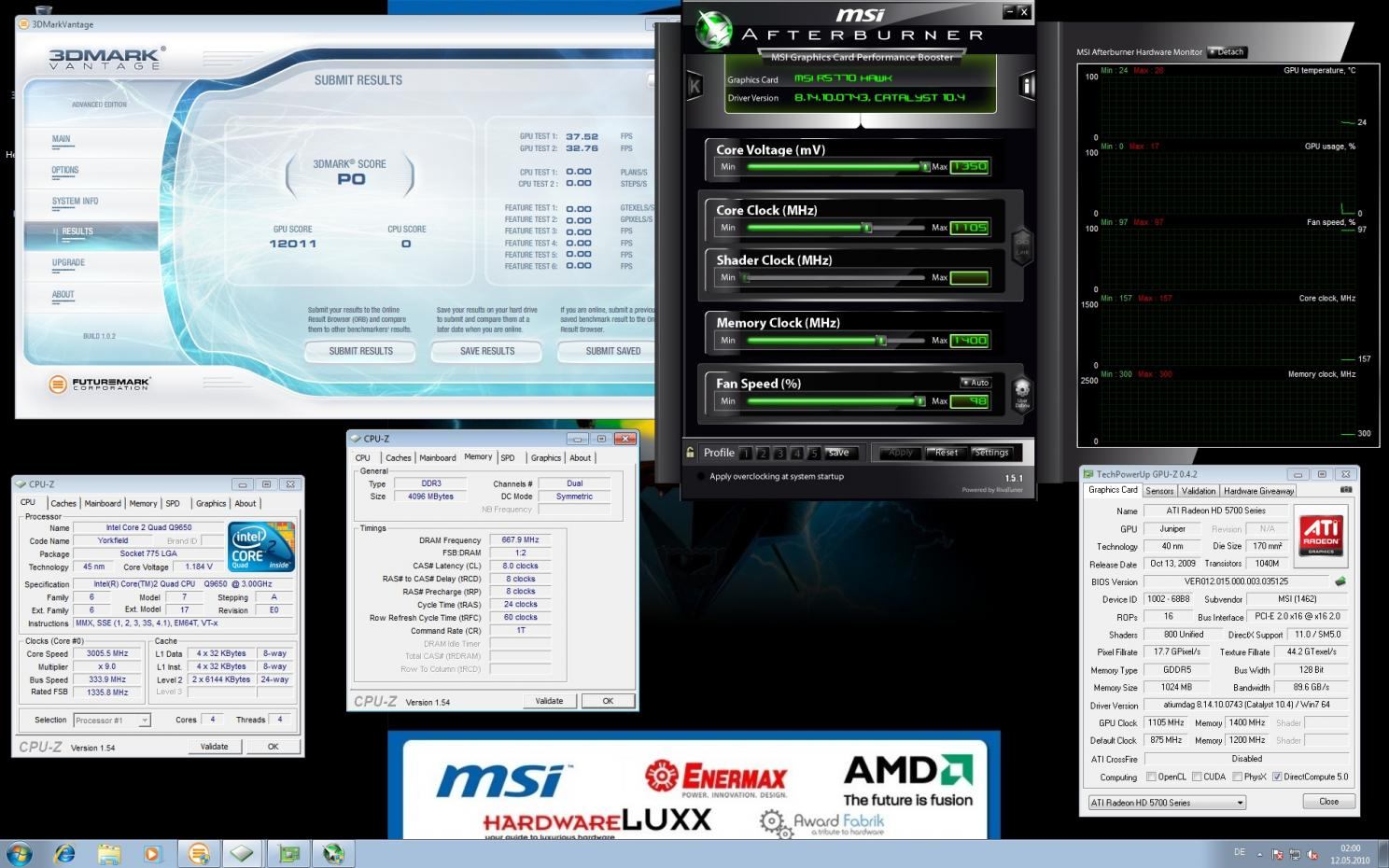
Task: Click the Save Results button in 3DMark
Action: click(x=487, y=351)
